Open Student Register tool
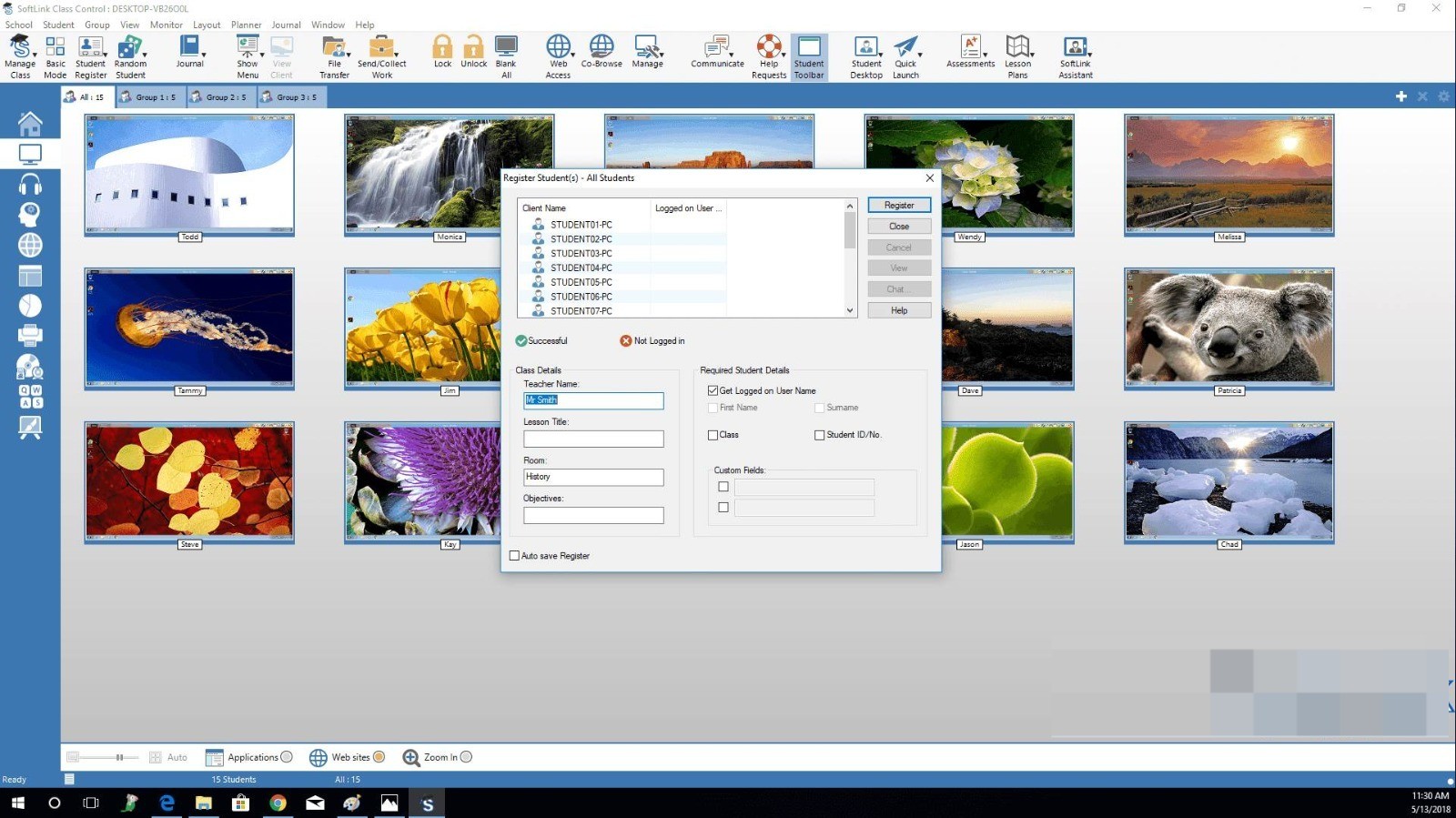This screenshot has height=818, width=1456. (90, 56)
